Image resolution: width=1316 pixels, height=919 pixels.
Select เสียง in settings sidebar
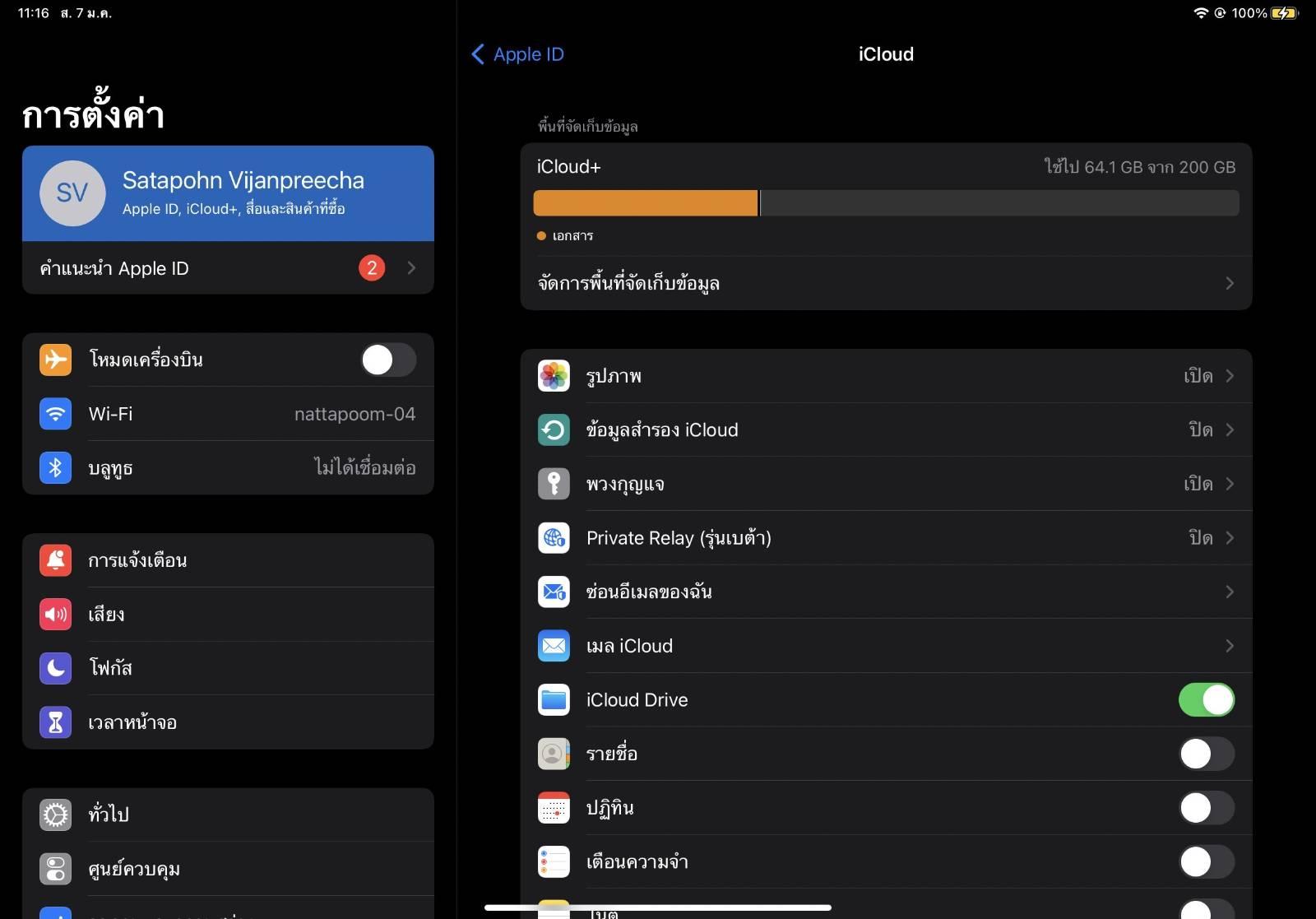pyautogui.click(x=228, y=615)
